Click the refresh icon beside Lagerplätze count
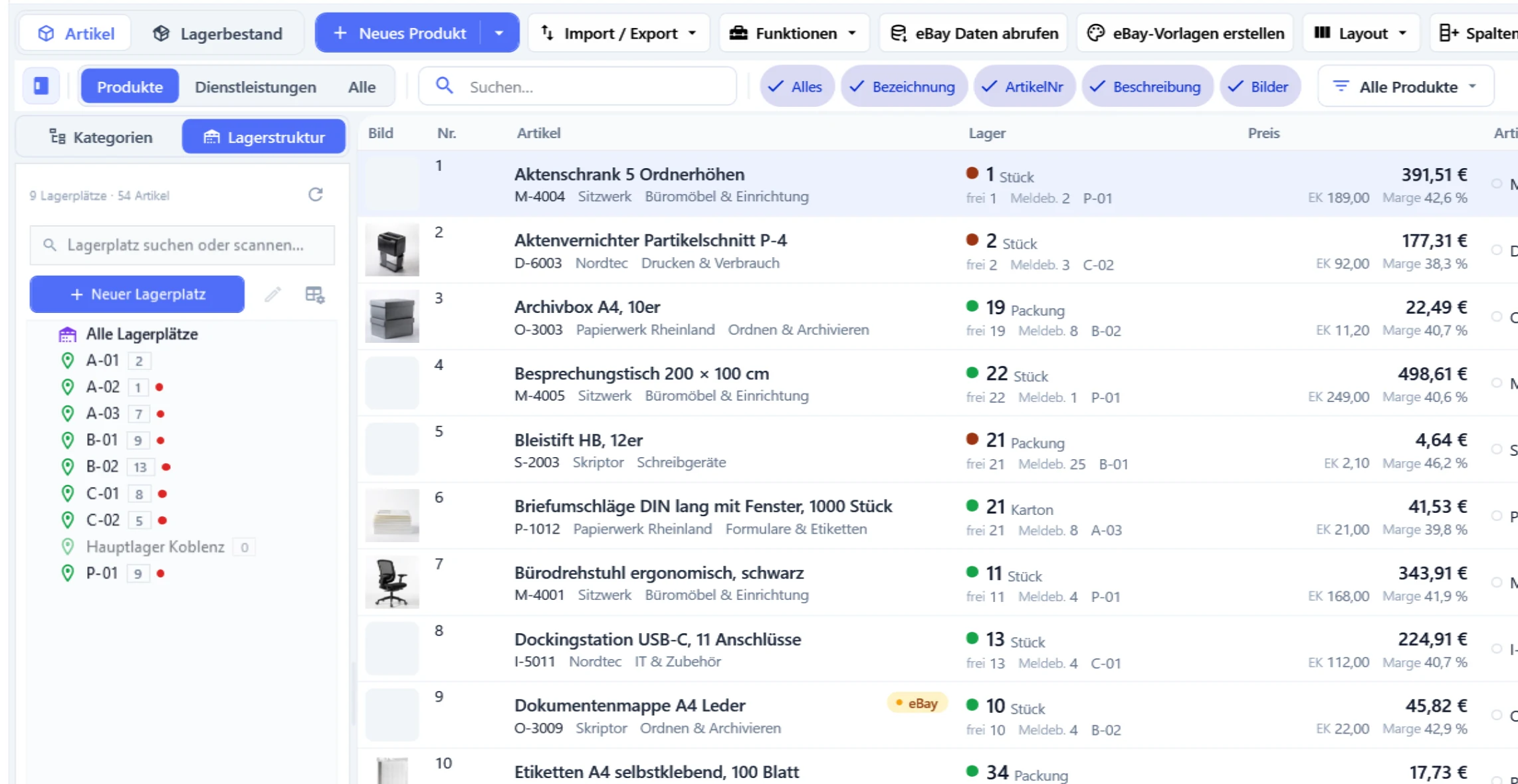 tap(316, 195)
